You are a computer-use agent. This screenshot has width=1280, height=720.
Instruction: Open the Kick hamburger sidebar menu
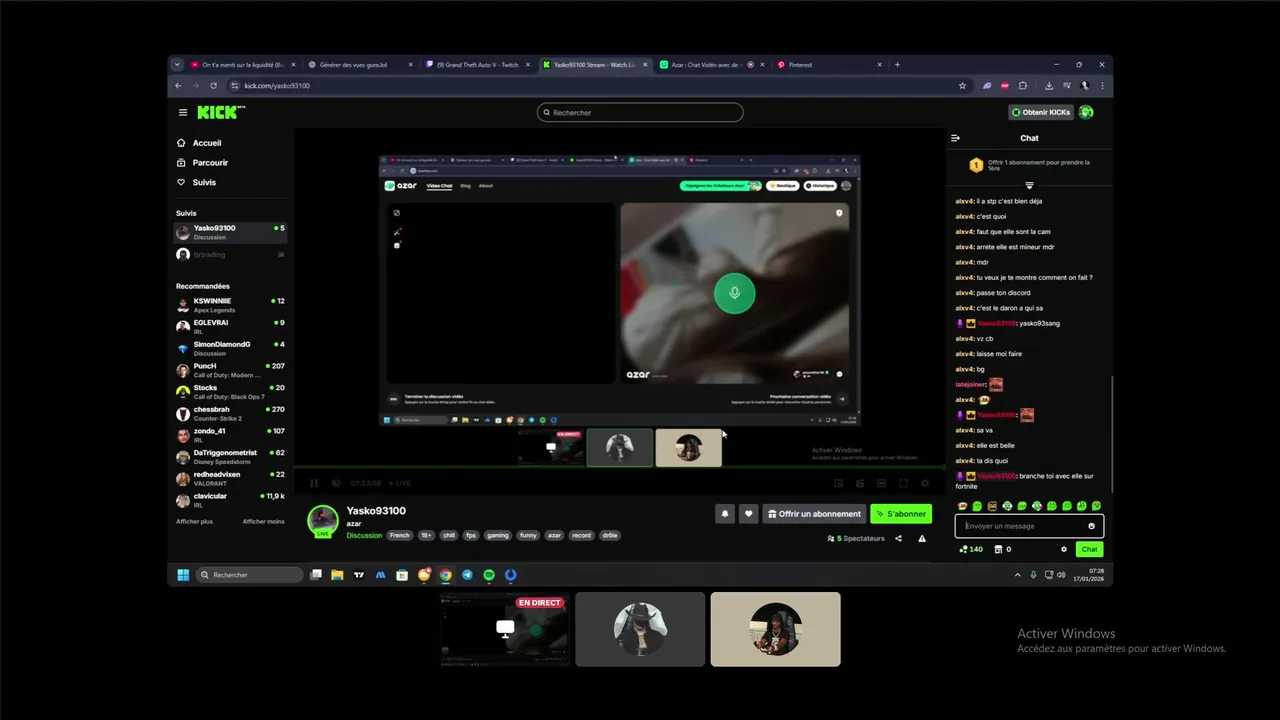click(x=183, y=112)
